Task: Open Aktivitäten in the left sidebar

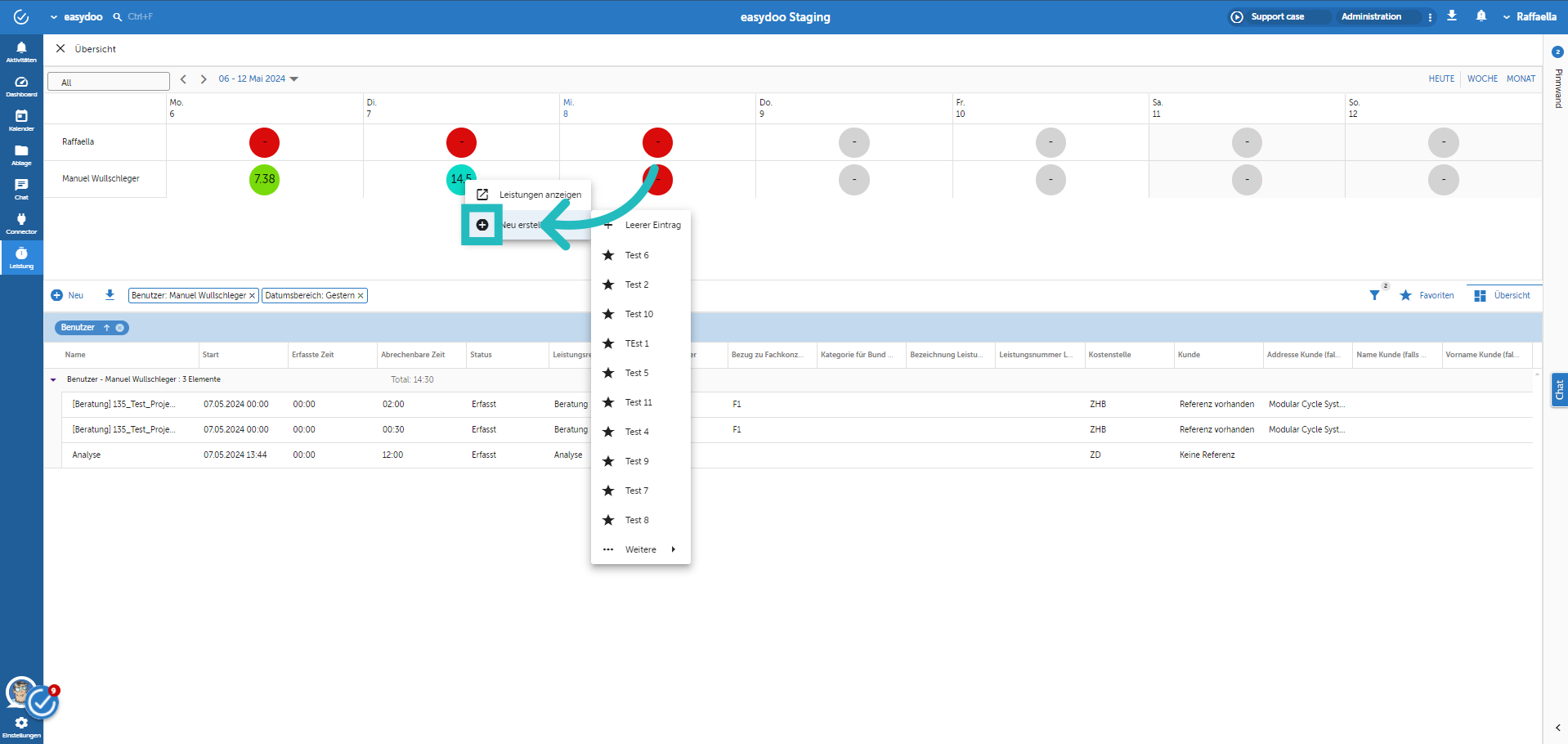Action: pos(21,52)
